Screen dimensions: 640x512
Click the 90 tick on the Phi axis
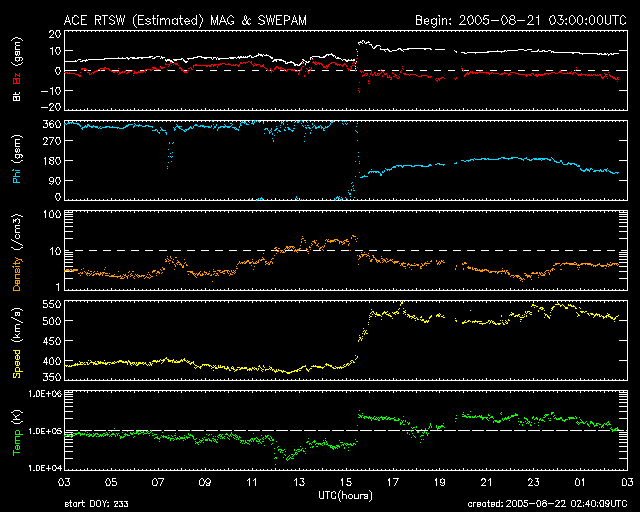coord(55,180)
